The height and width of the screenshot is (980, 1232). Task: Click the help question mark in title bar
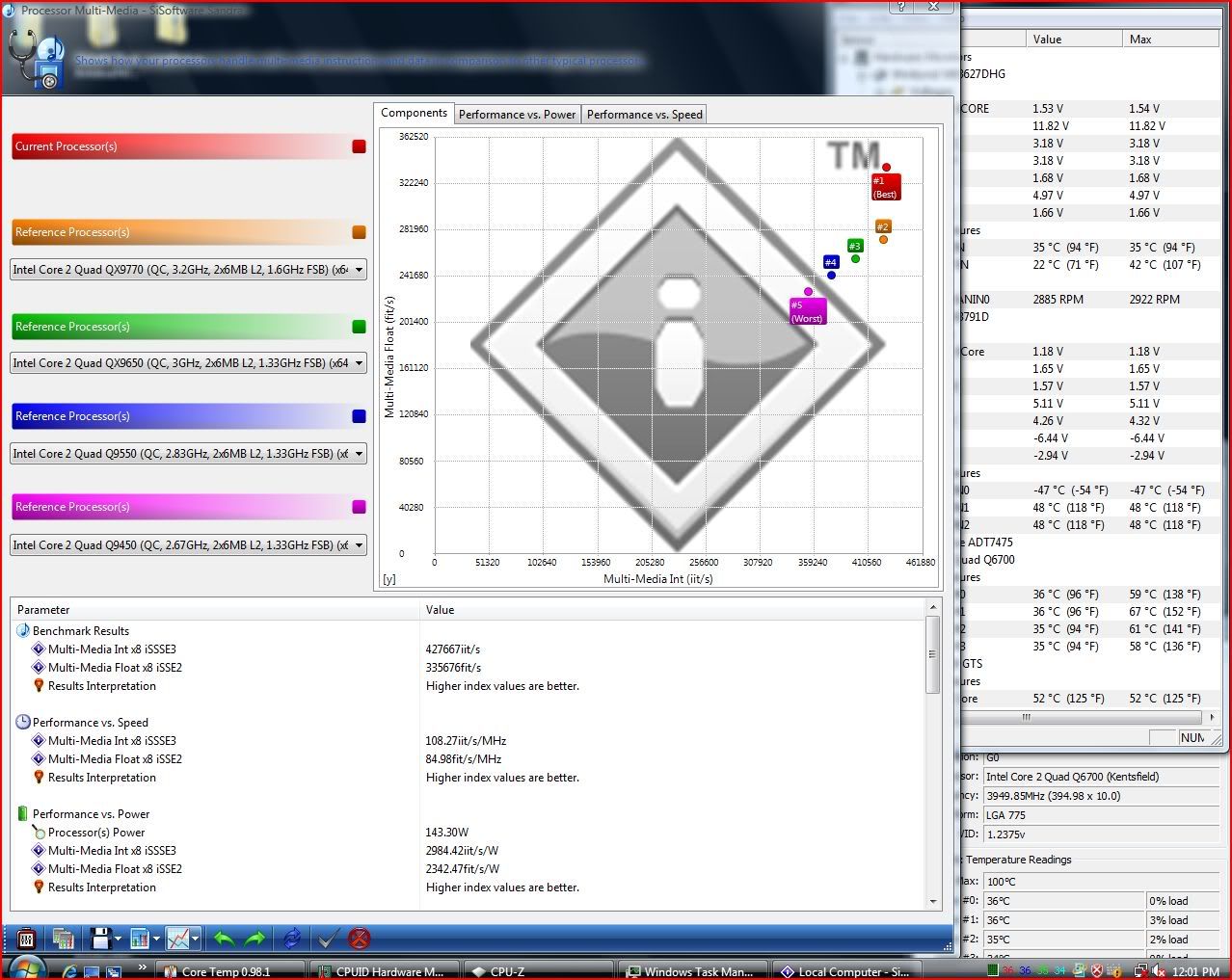pos(900,6)
